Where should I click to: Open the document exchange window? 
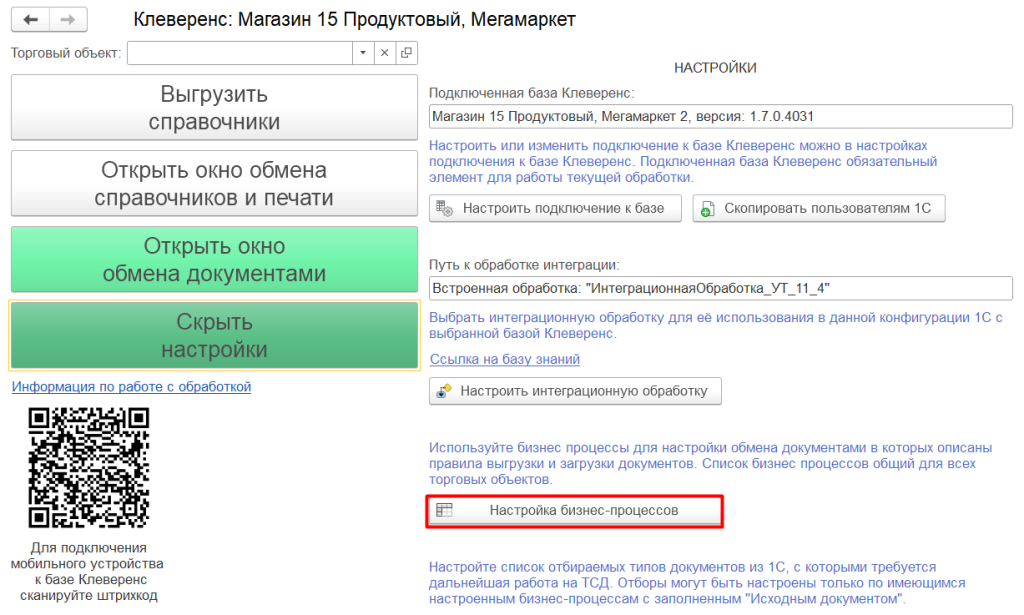213,259
